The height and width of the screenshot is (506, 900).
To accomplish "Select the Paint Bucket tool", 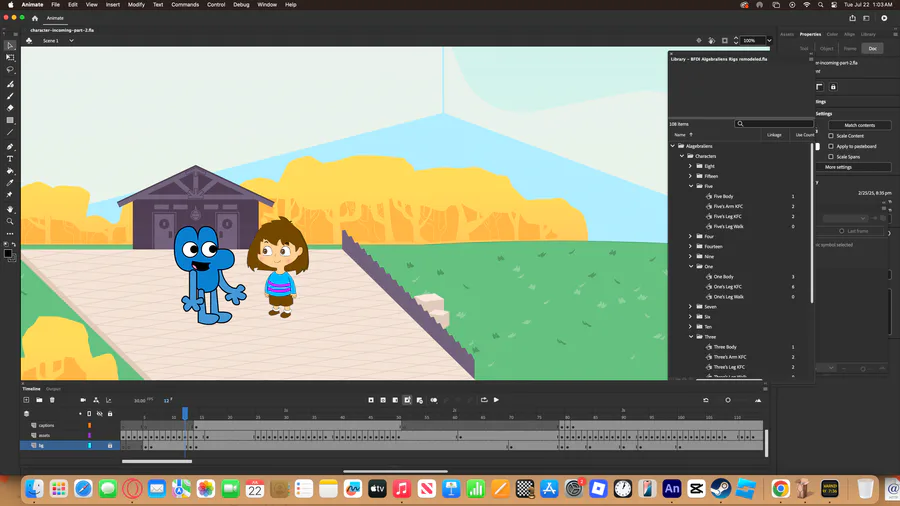I will pos(10,171).
